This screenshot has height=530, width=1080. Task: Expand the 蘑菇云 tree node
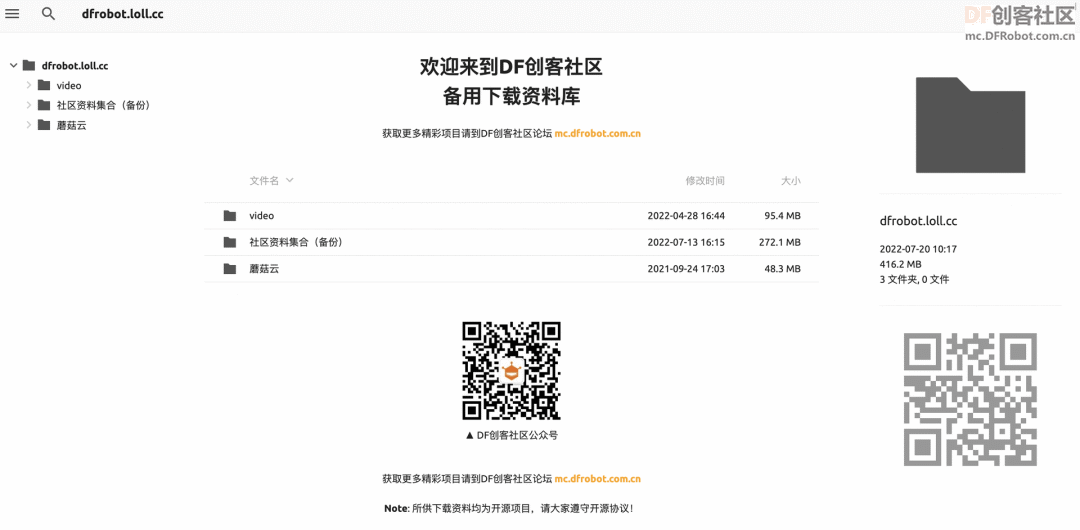(29, 125)
